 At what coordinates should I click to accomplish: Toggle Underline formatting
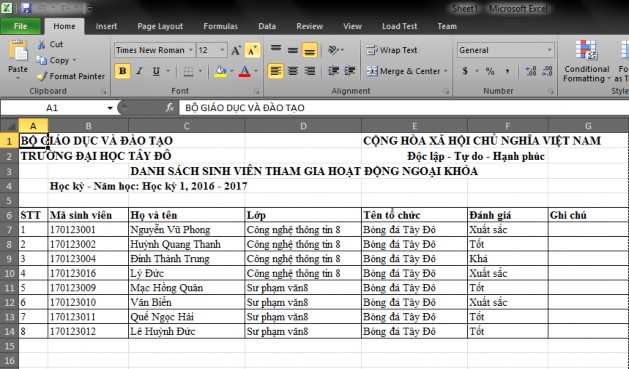[156, 71]
